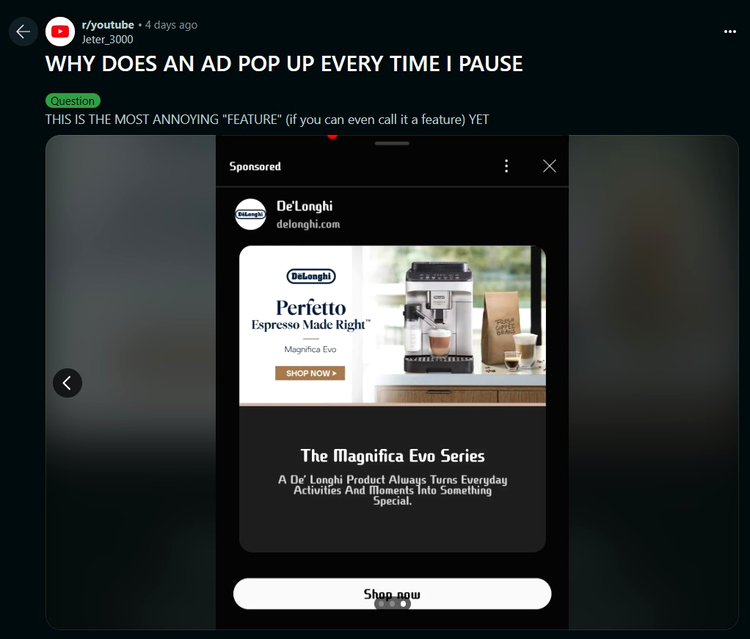Click the De'Longhi round logo avatar

(x=250, y=214)
